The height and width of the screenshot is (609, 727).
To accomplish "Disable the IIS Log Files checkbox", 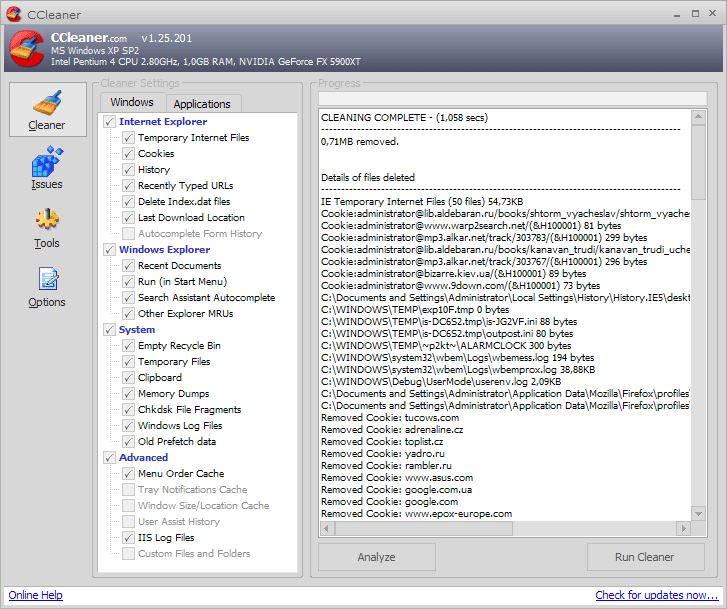I will (x=128, y=538).
